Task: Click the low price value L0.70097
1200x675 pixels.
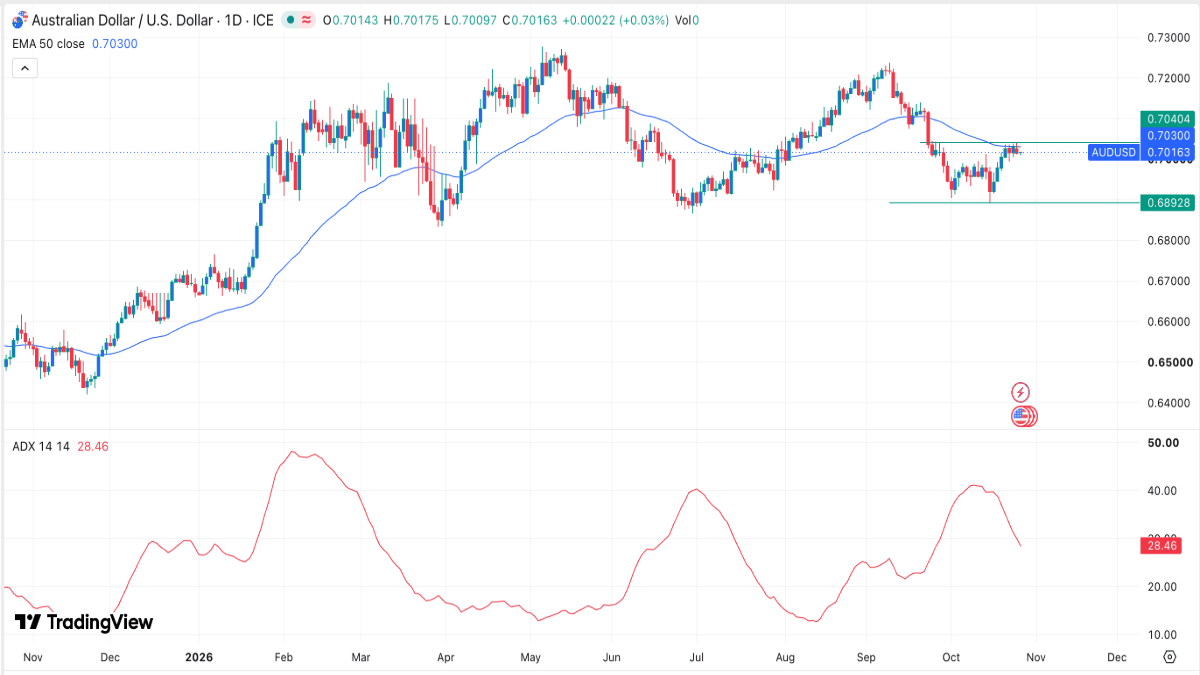Action: coord(472,20)
